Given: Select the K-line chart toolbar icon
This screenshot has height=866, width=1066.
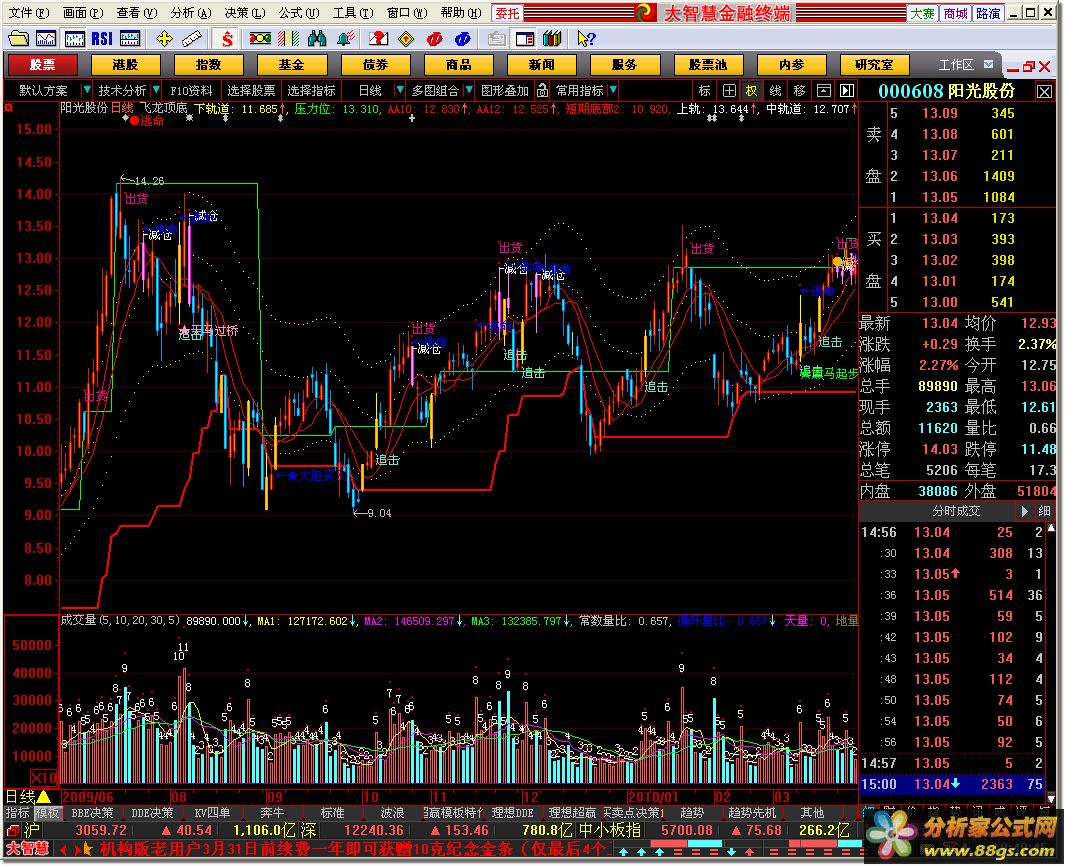Looking at the screenshot, I should point(74,39).
